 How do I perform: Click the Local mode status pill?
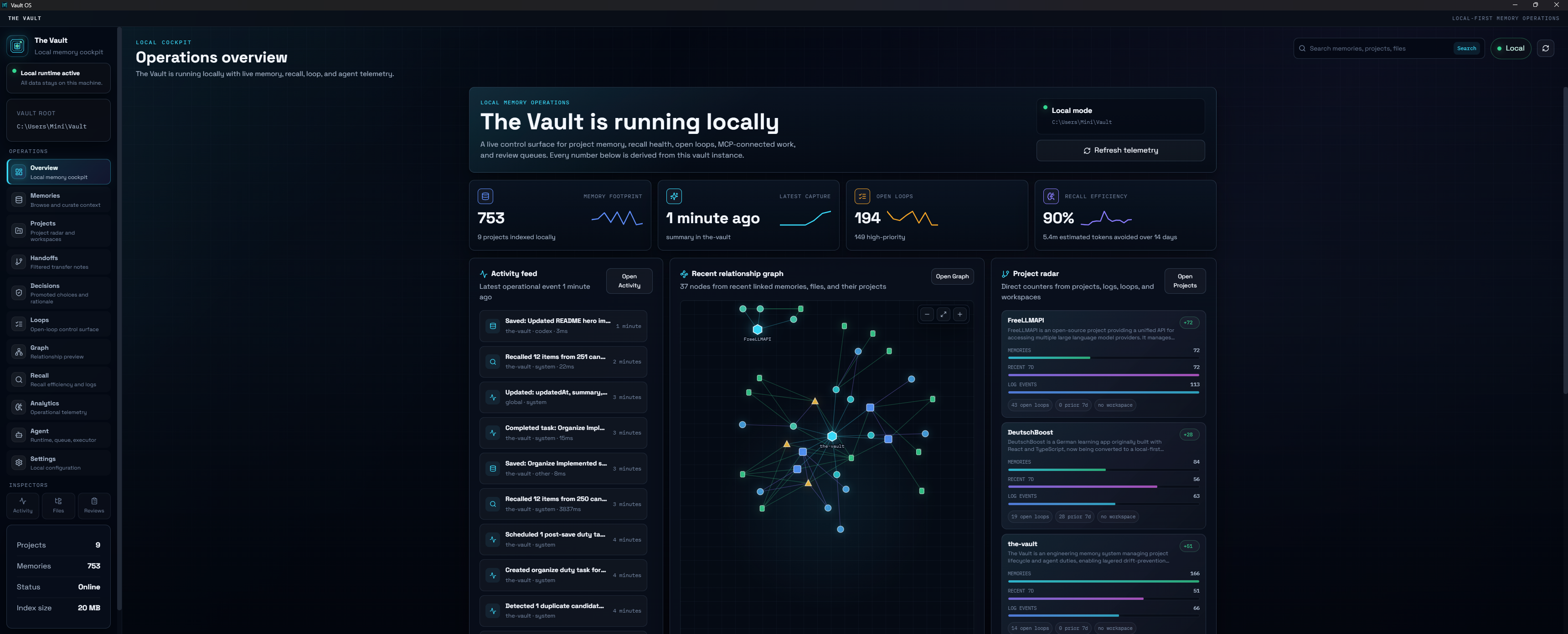pos(1510,49)
